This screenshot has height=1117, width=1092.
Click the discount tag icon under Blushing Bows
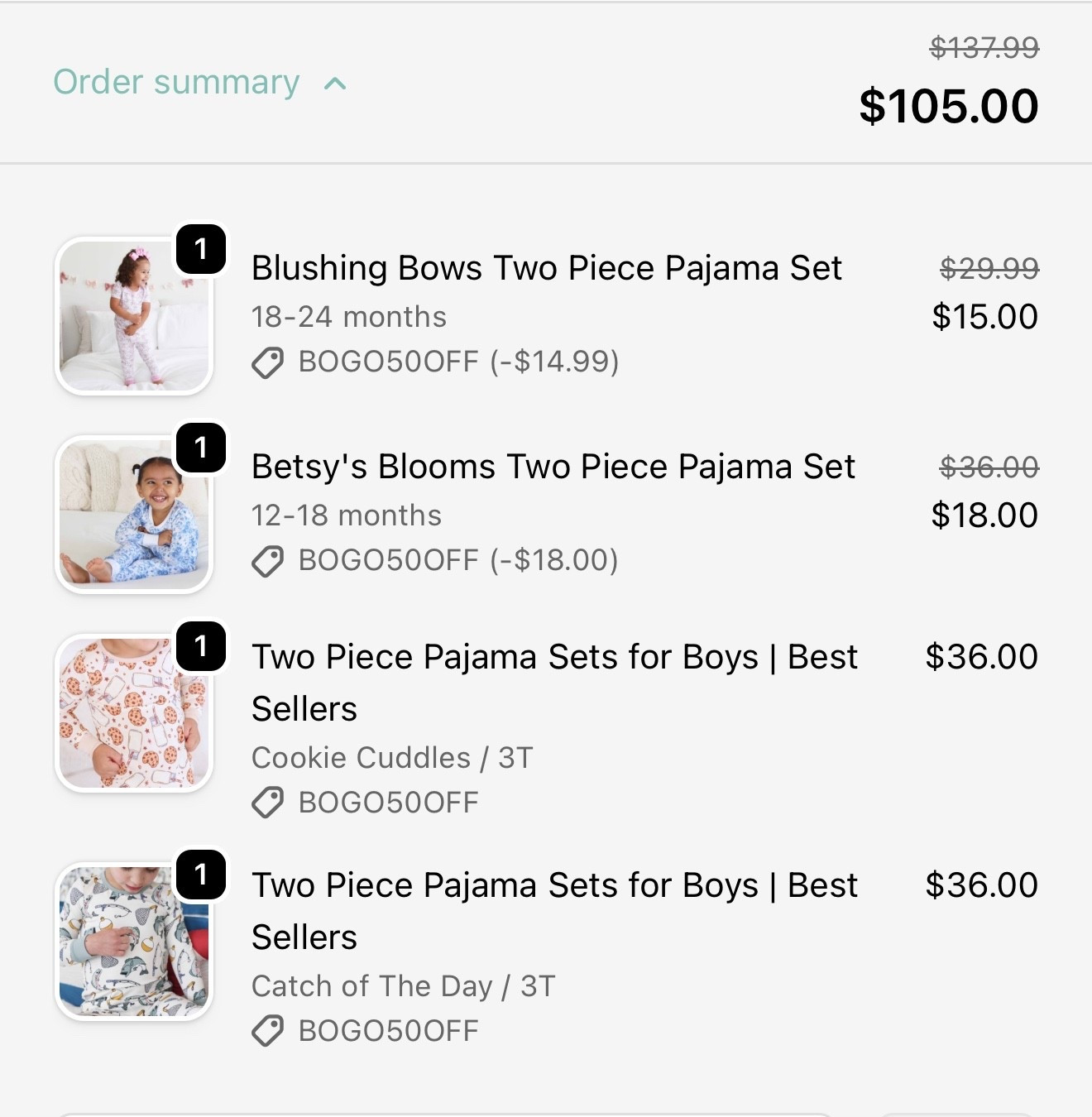pyautogui.click(x=267, y=362)
